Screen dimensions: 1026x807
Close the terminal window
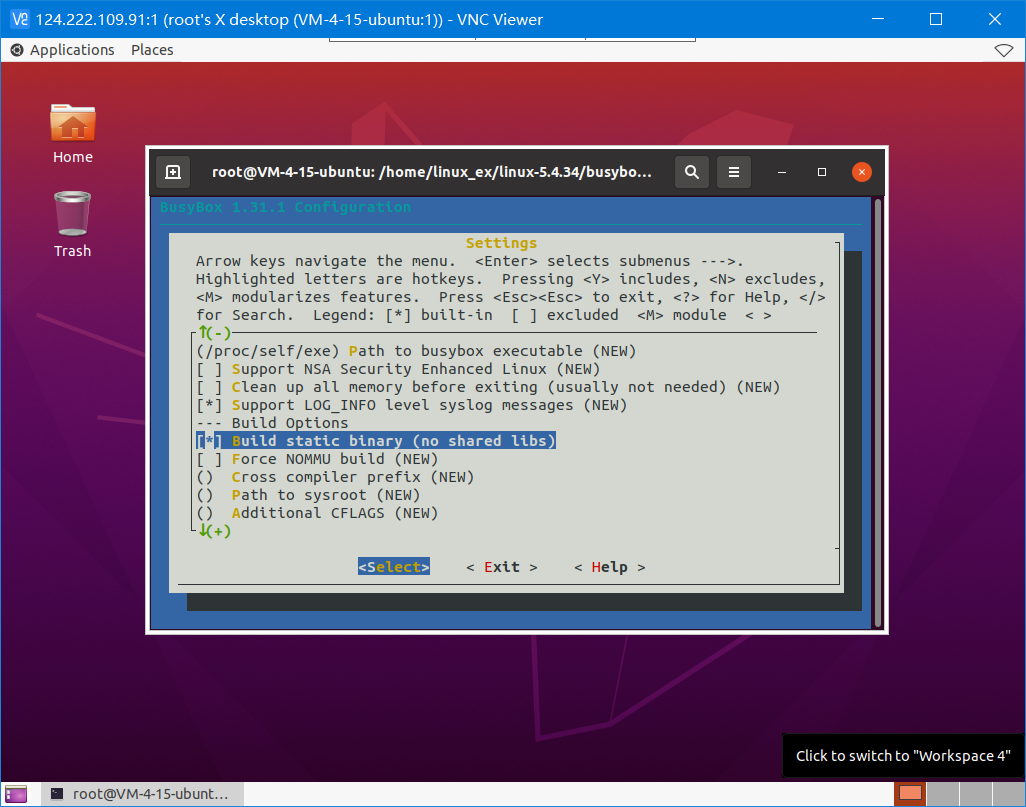(862, 172)
